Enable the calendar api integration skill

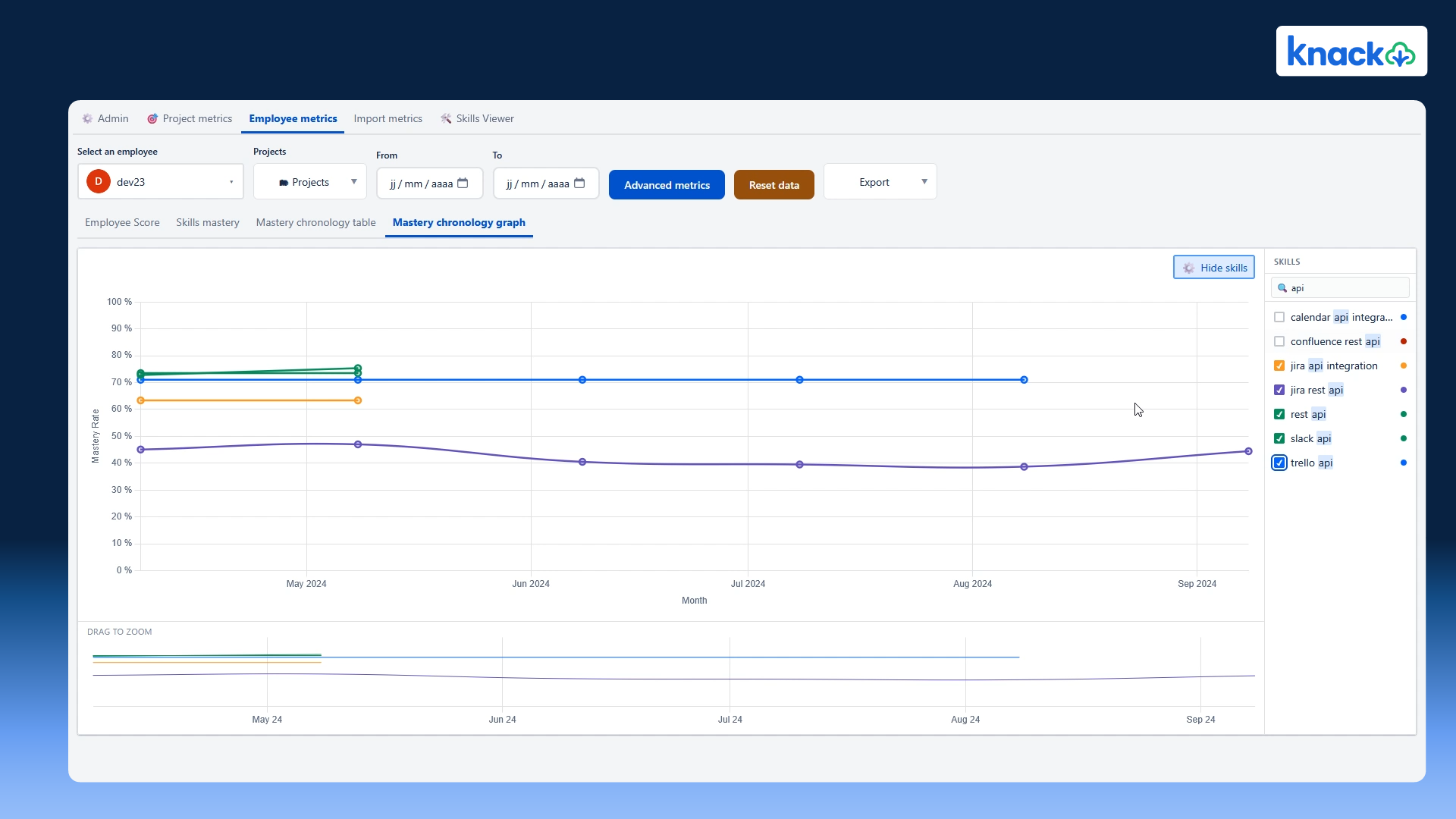[1280, 317]
